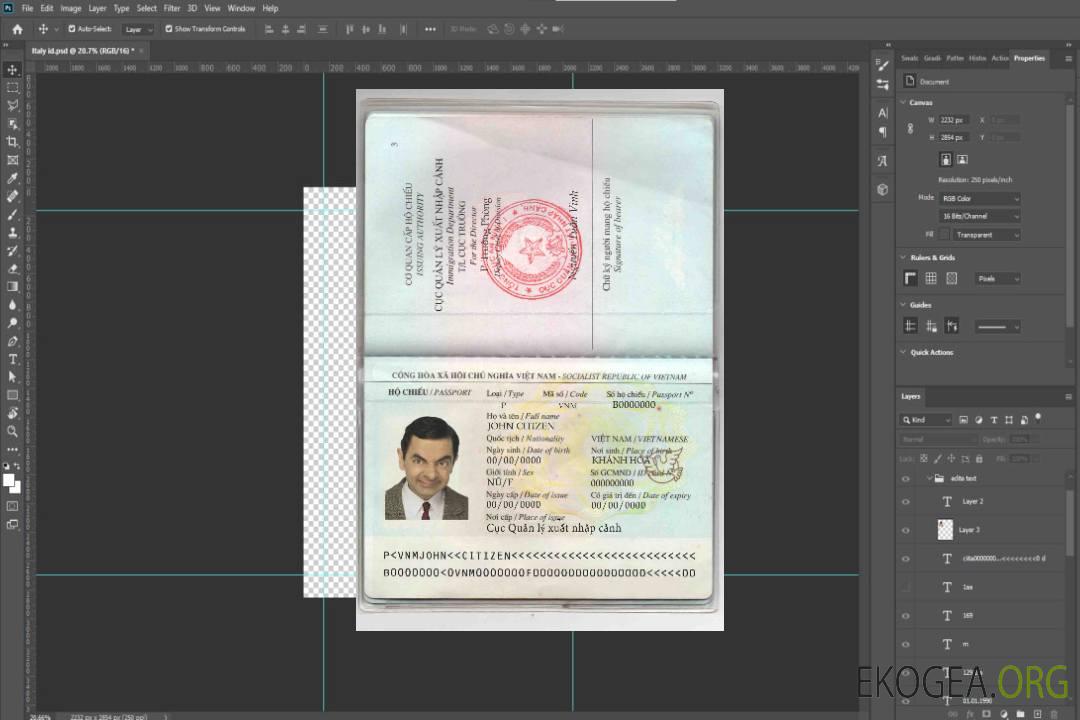Open the 3D panel cube icon
Screen dimensions: 1080x720
point(883,189)
